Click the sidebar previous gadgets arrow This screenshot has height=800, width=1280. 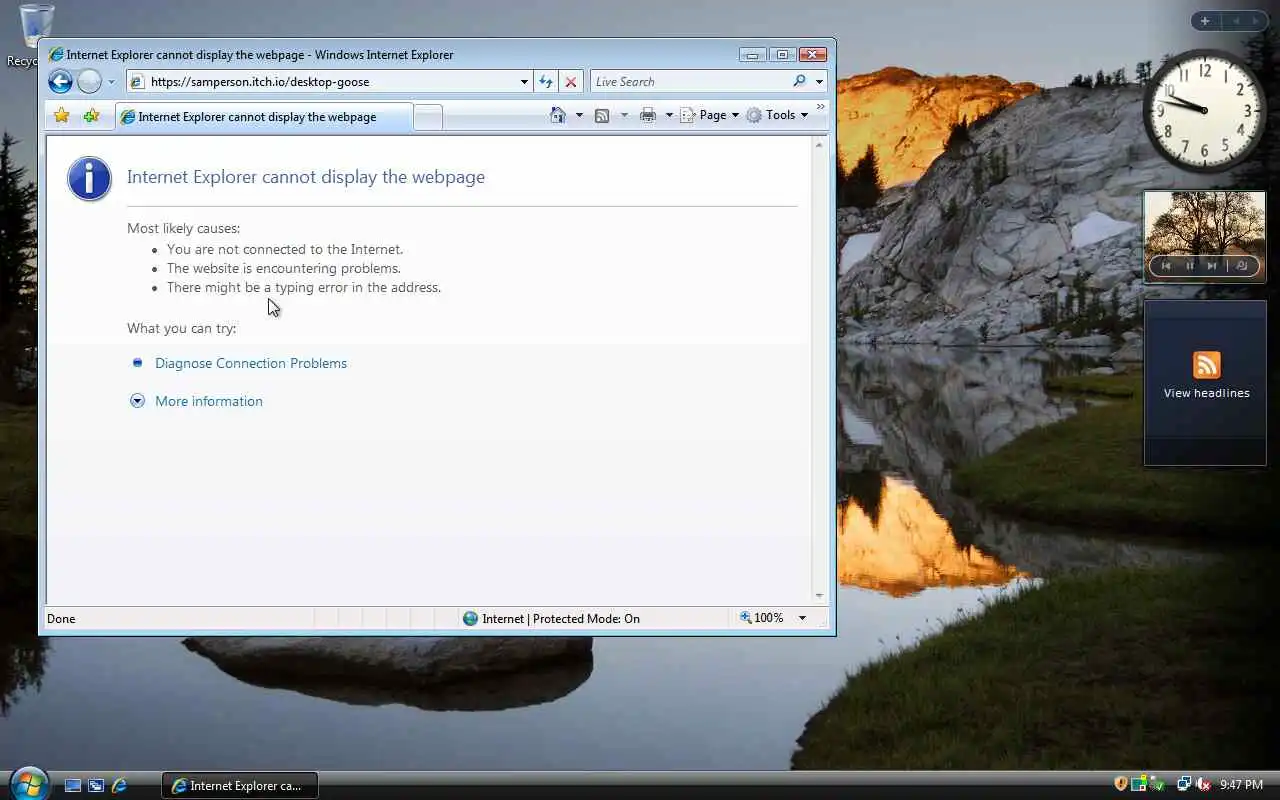click(x=1236, y=21)
